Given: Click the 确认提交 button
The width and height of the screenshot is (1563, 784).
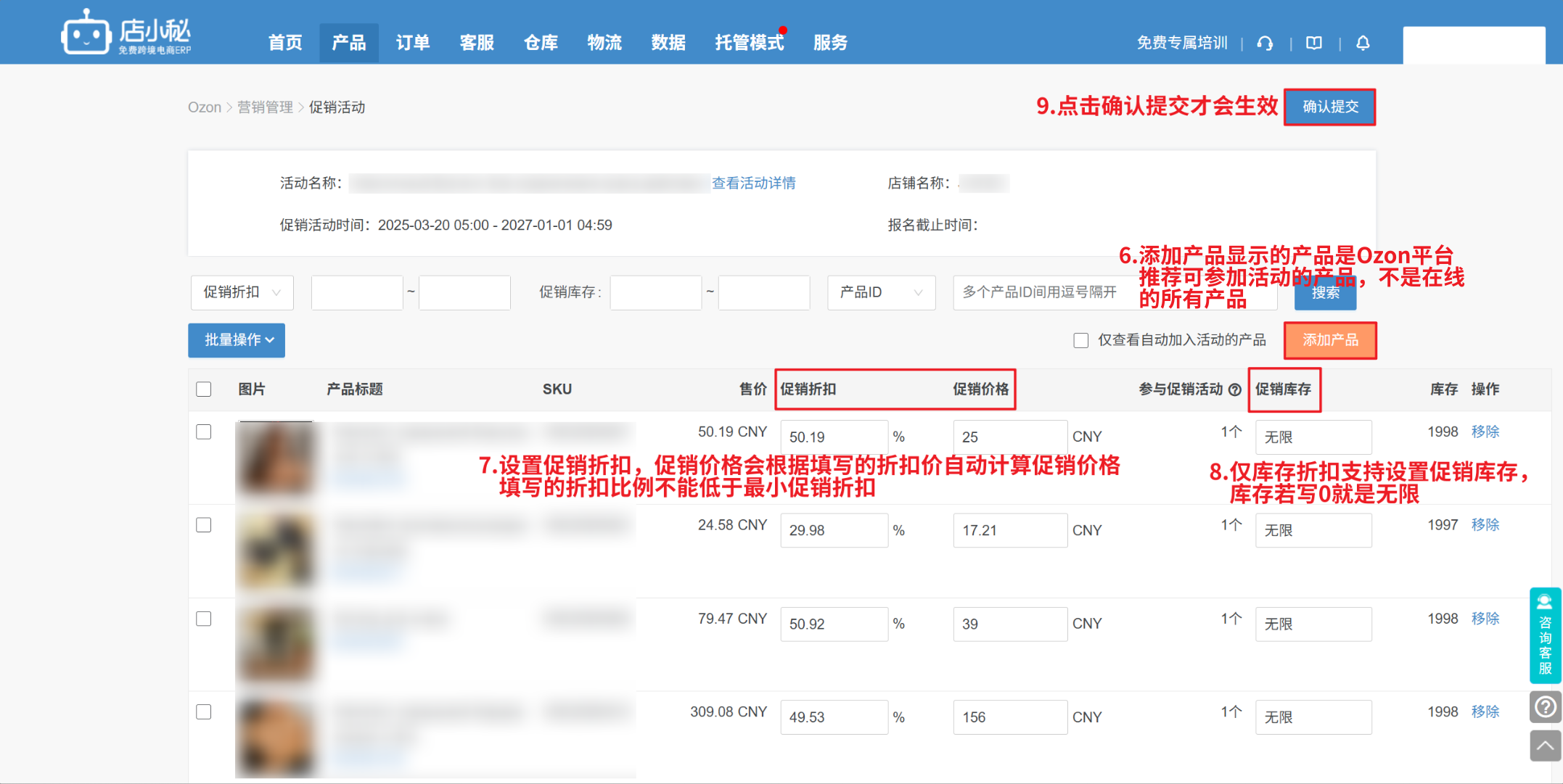Looking at the screenshot, I should 1329,107.
